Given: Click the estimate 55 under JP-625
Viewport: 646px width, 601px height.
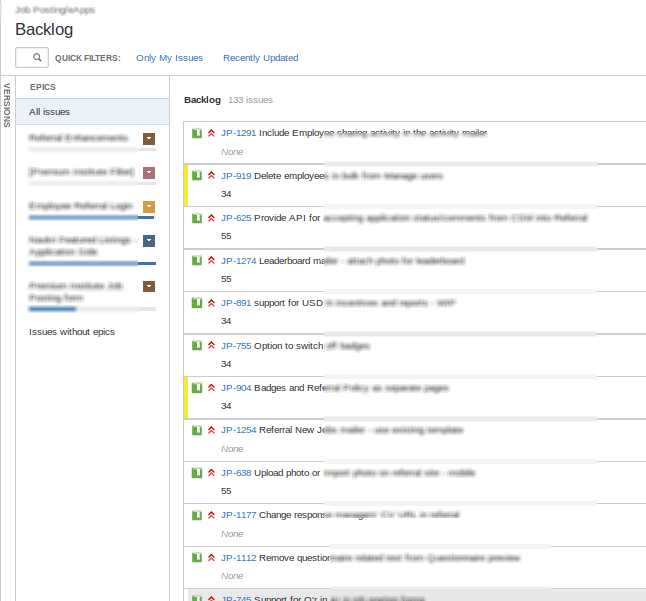Looking at the screenshot, I should [226, 236].
